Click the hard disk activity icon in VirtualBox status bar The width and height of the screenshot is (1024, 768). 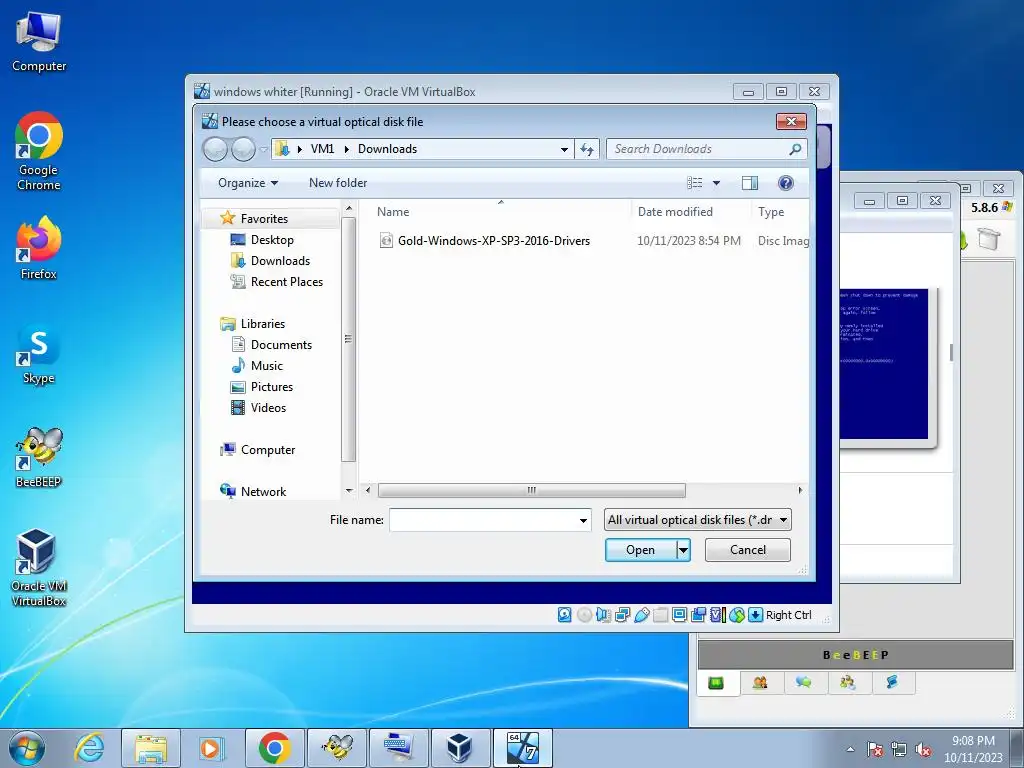[565, 615]
